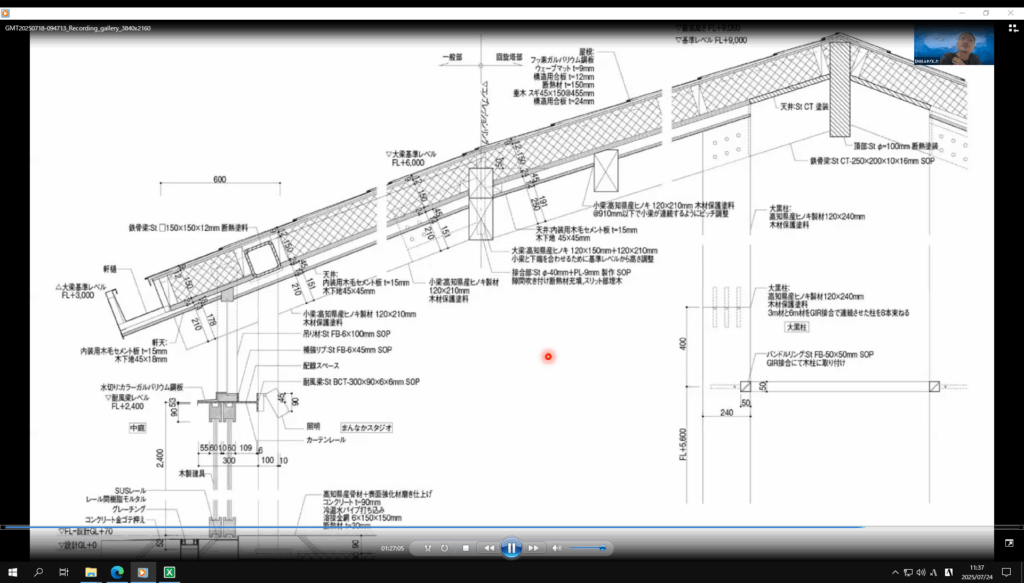Launch Microsoft Edge from taskbar
This screenshot has height=583, width=1024.
(116, 572)
